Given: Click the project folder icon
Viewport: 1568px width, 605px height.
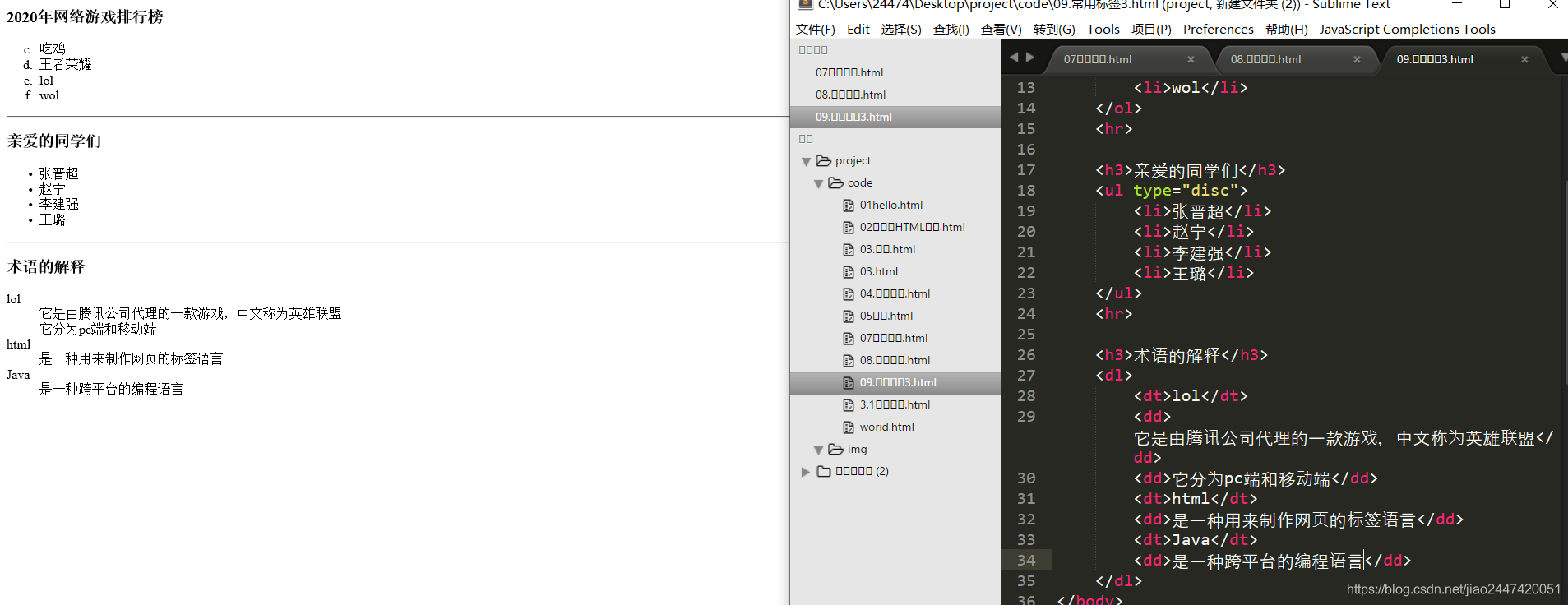Looking at the screenshot, I should [x=823, y=160].
